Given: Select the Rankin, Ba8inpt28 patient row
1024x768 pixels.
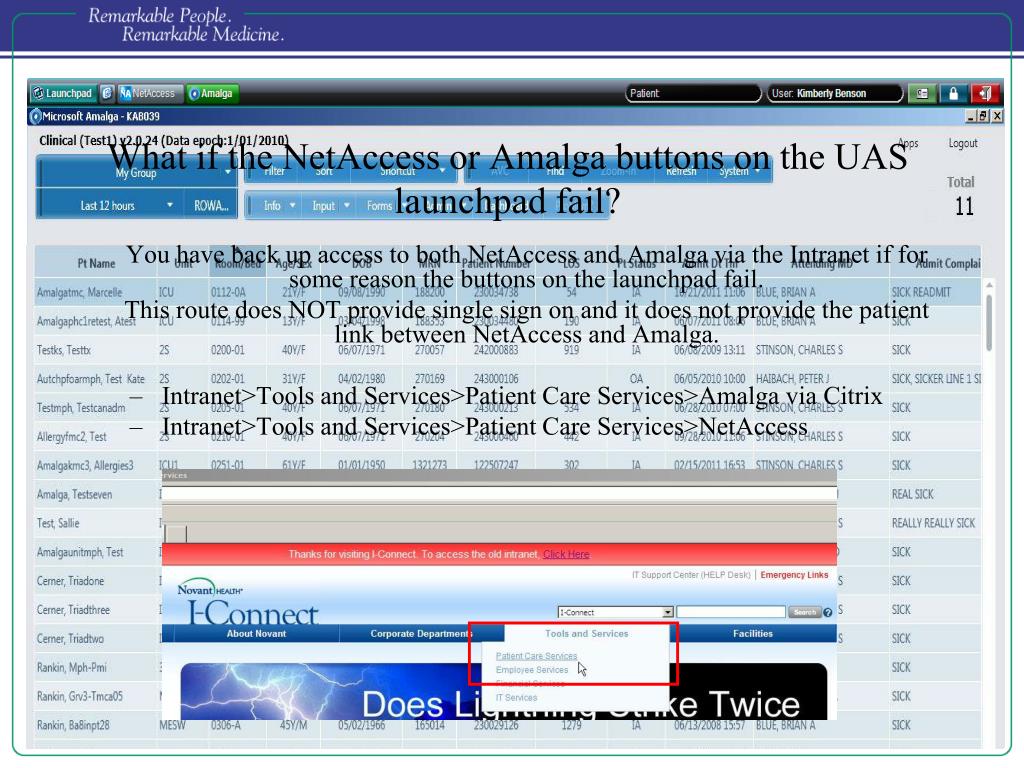Looking at the screenshot, I should coord(508,725).
